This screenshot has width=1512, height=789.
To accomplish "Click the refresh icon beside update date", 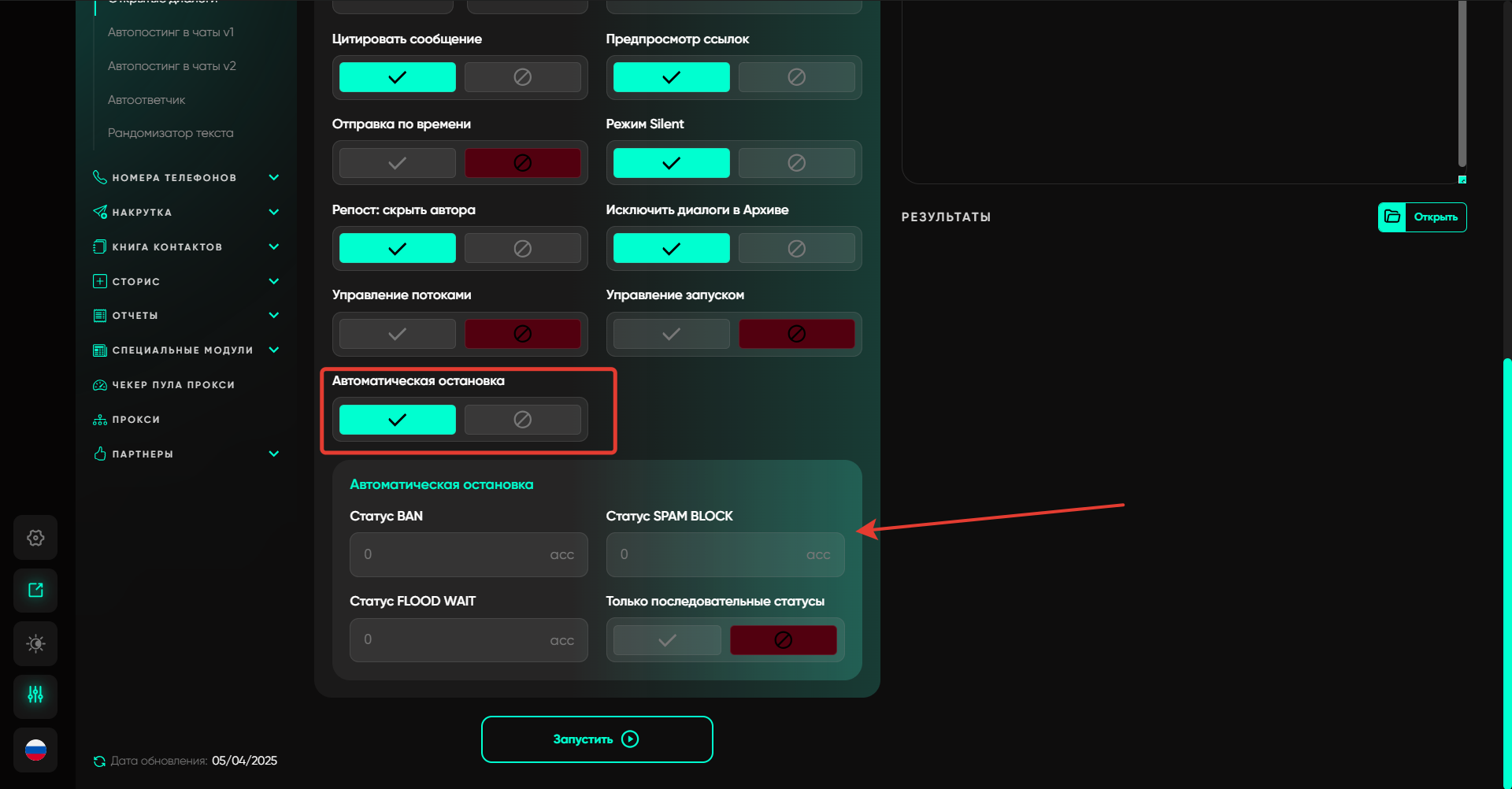I will (x=99, y=761).
